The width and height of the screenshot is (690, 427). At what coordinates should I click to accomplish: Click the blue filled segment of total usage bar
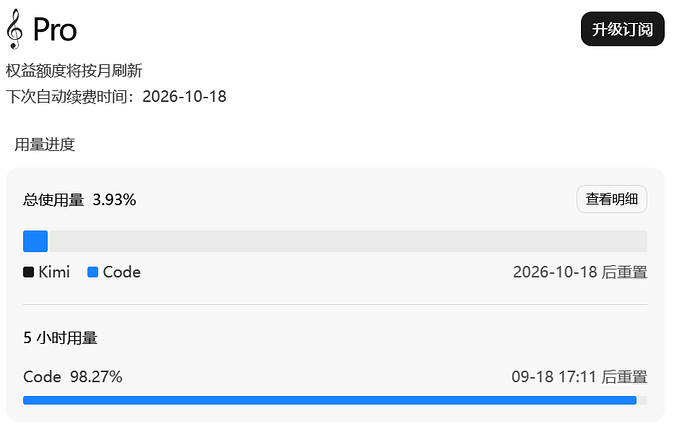pos(35,241)
